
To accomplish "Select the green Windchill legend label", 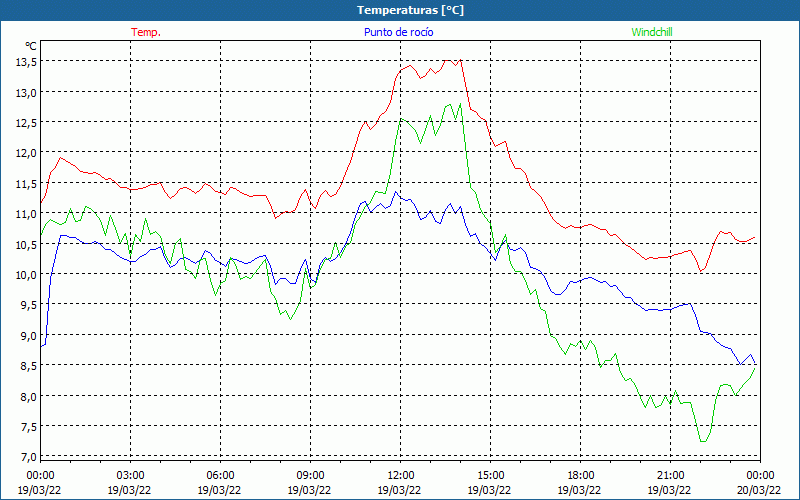I will (652, 32).
